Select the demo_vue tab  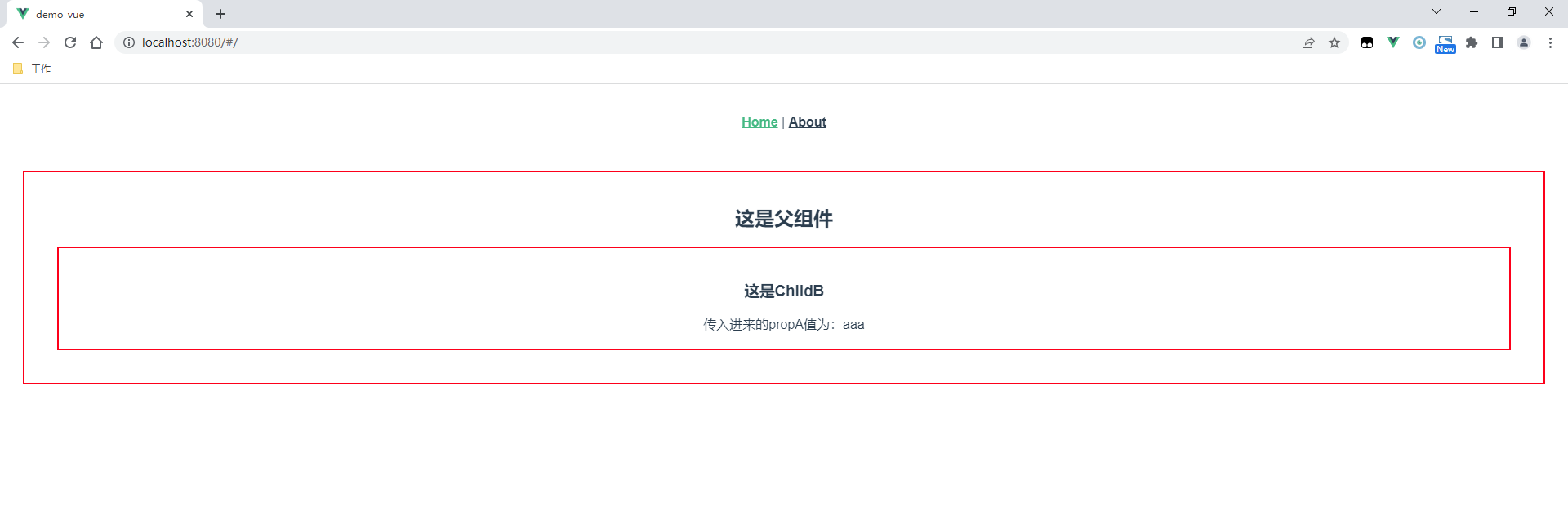click(x=98, y=14)
